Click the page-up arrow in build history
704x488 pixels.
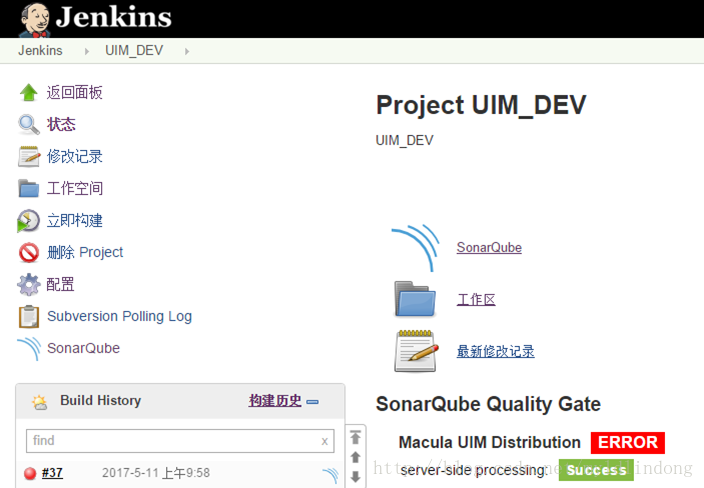(x=355, y=457)
